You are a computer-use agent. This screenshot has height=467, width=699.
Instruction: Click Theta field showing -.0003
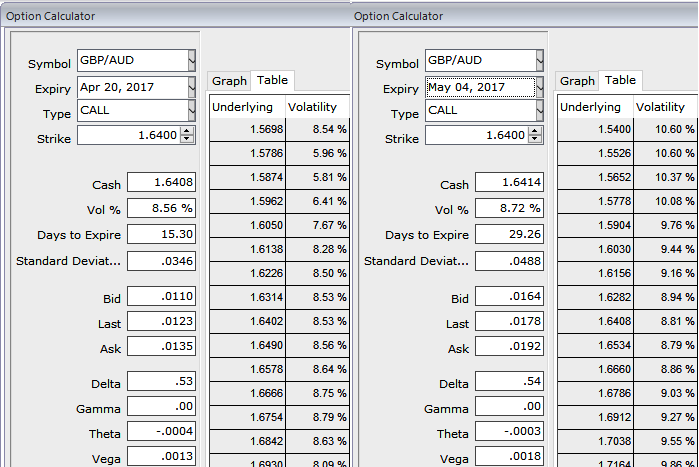point(509,431)
